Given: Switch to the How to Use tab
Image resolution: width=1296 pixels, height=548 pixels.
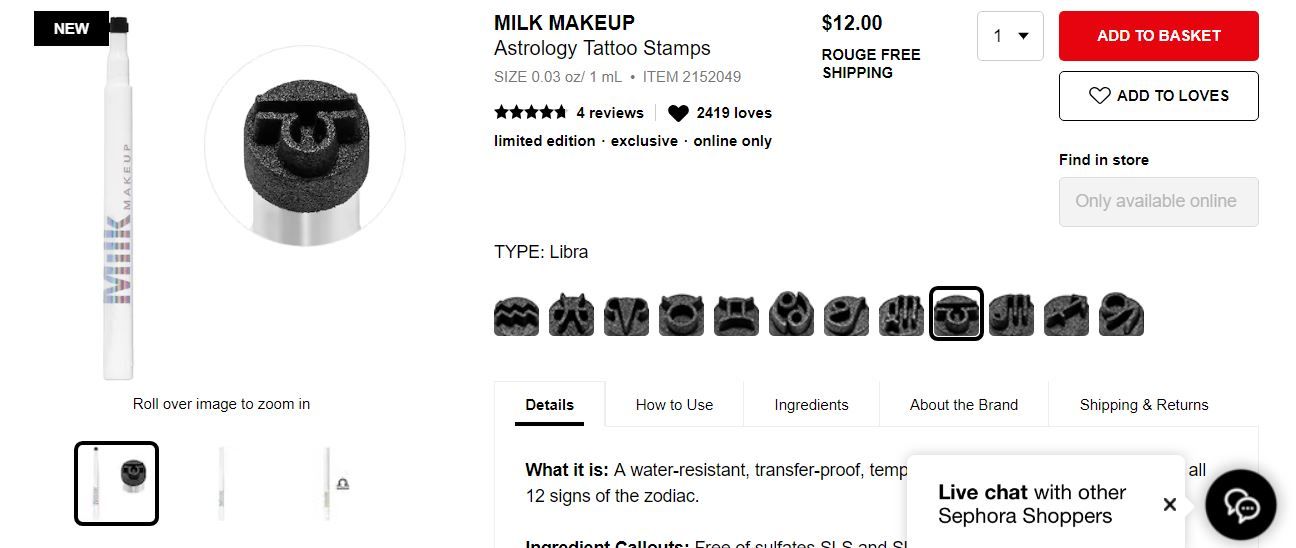Looking at the screenshot, I should pyautogui.click(x=674, y=405).
